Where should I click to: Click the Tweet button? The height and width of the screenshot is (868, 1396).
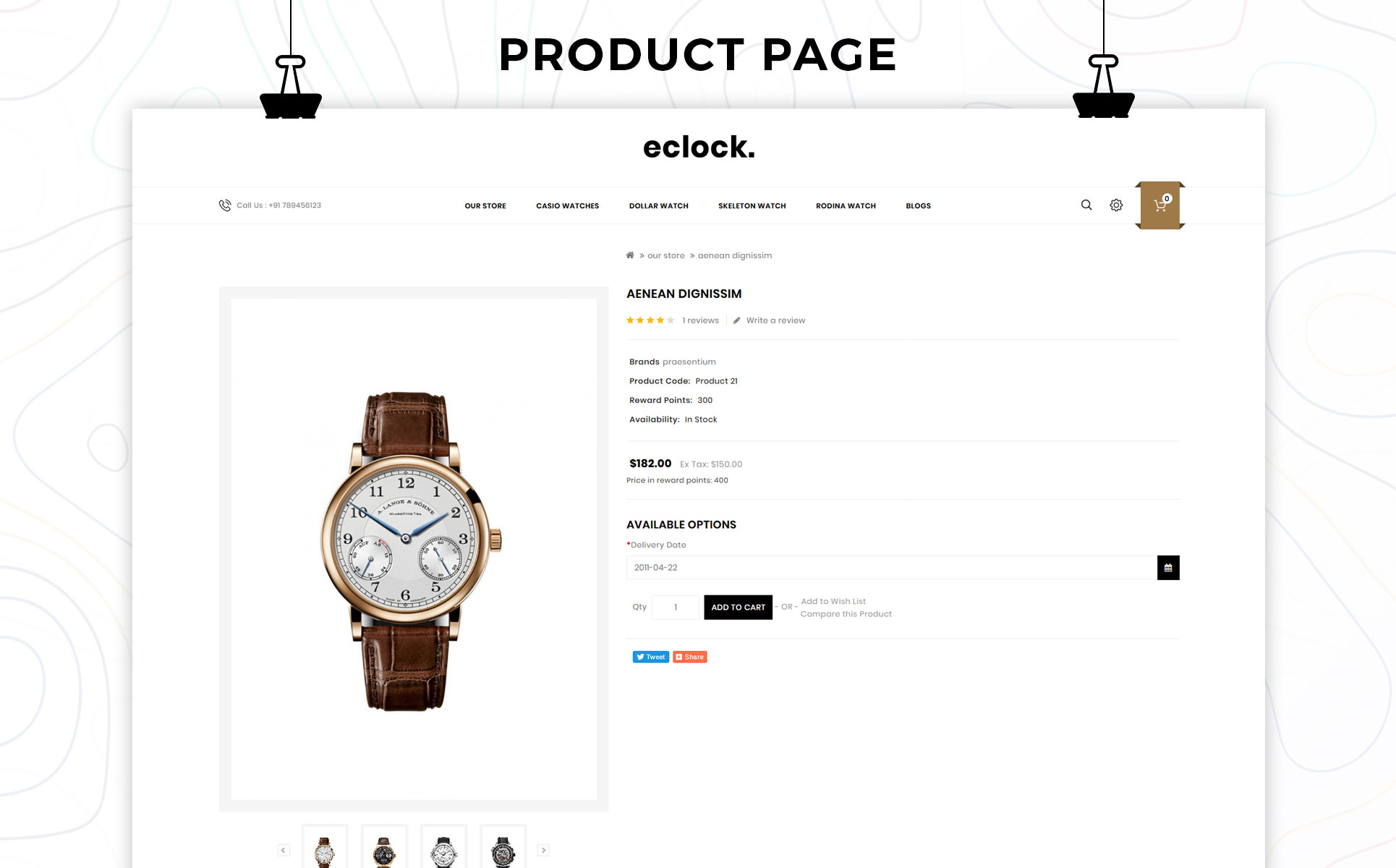tap(651, 657)
